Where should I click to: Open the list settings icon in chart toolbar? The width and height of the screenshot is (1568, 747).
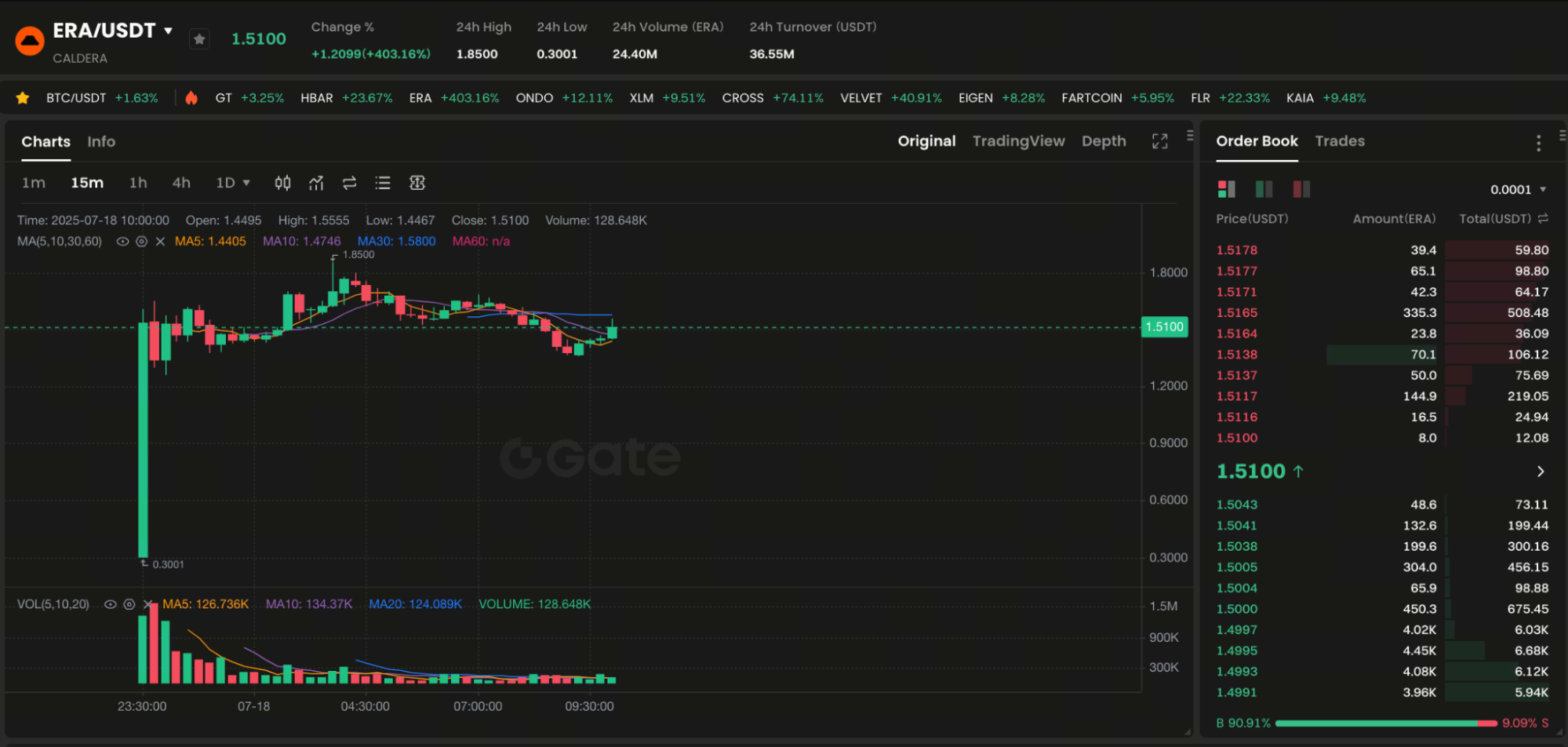383,183
